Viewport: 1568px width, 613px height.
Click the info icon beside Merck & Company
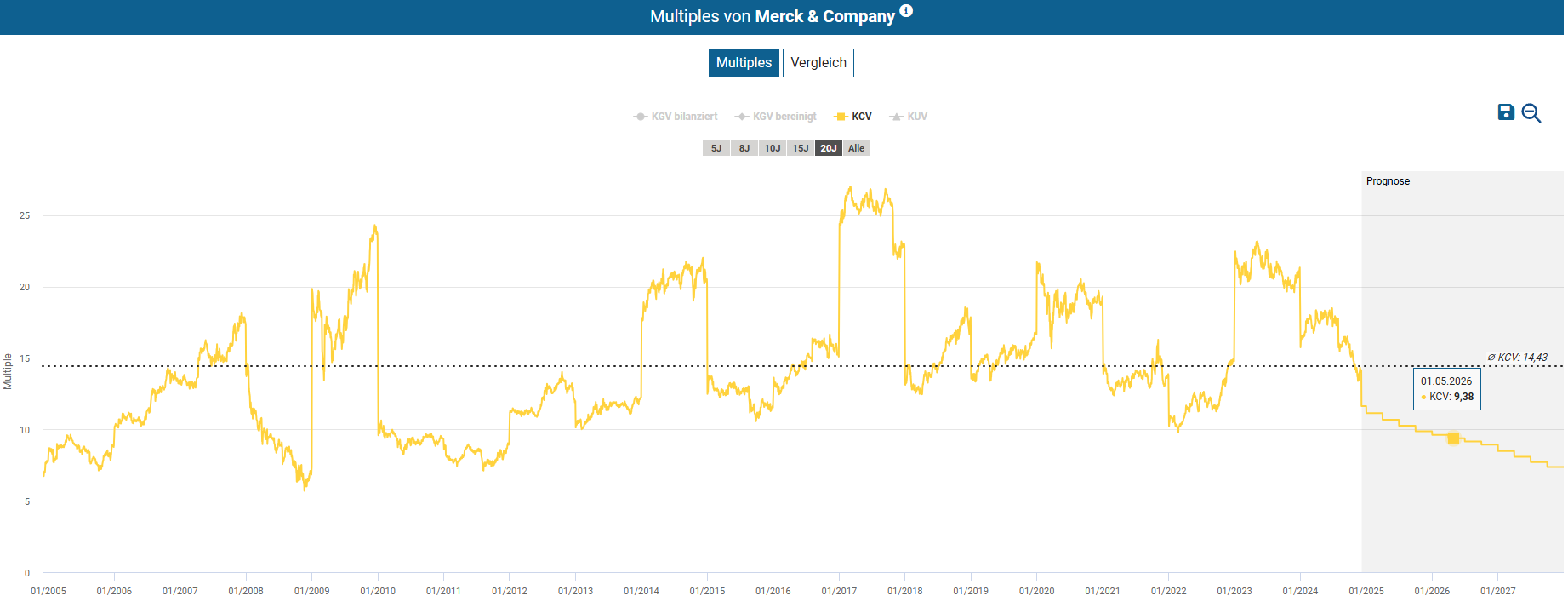(x=906, y=11)
